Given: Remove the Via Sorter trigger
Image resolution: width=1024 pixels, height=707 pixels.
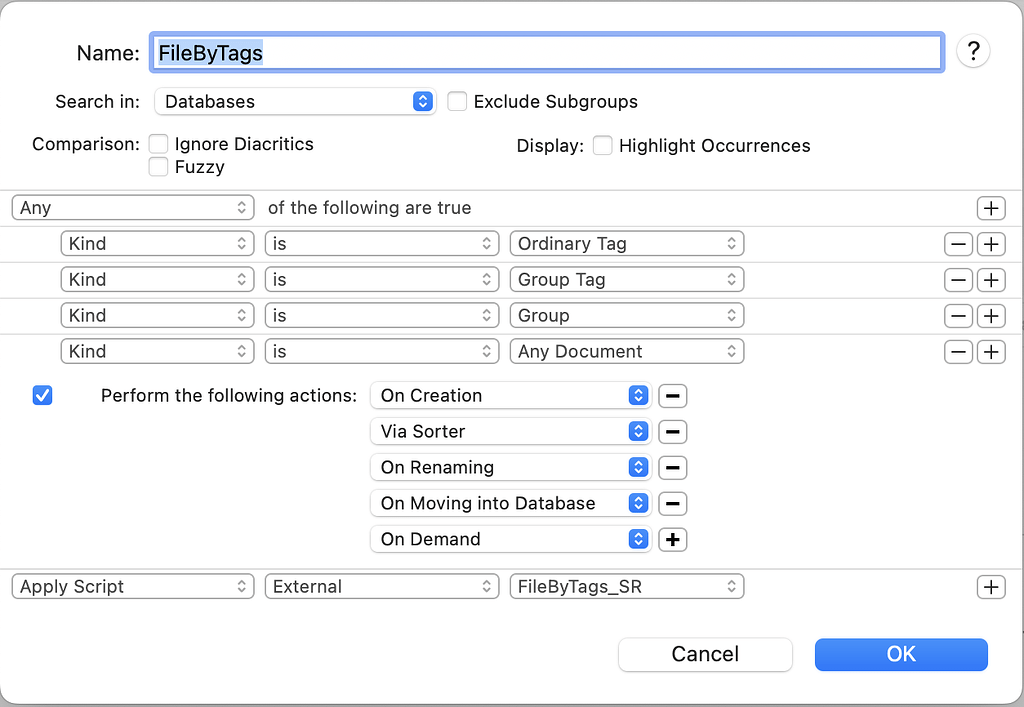Looking at the screenshot, I should [672, 431].
